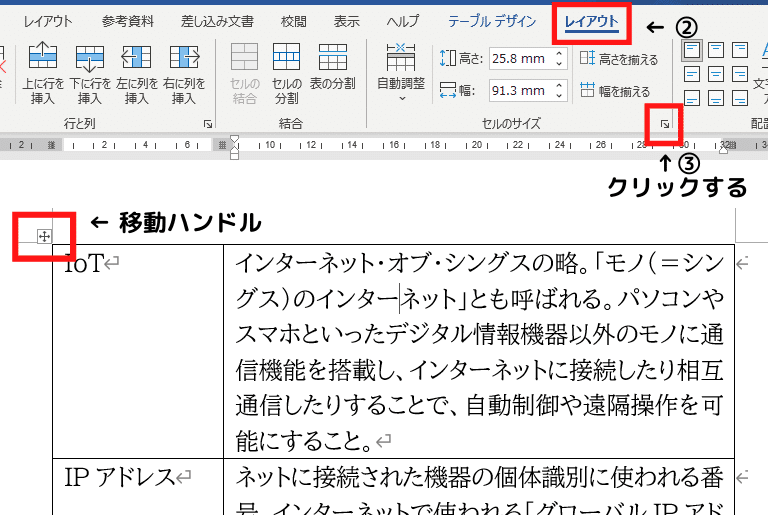Click the first-line indent marker on ruler
The image size is (768, 515).
(235, 139)
